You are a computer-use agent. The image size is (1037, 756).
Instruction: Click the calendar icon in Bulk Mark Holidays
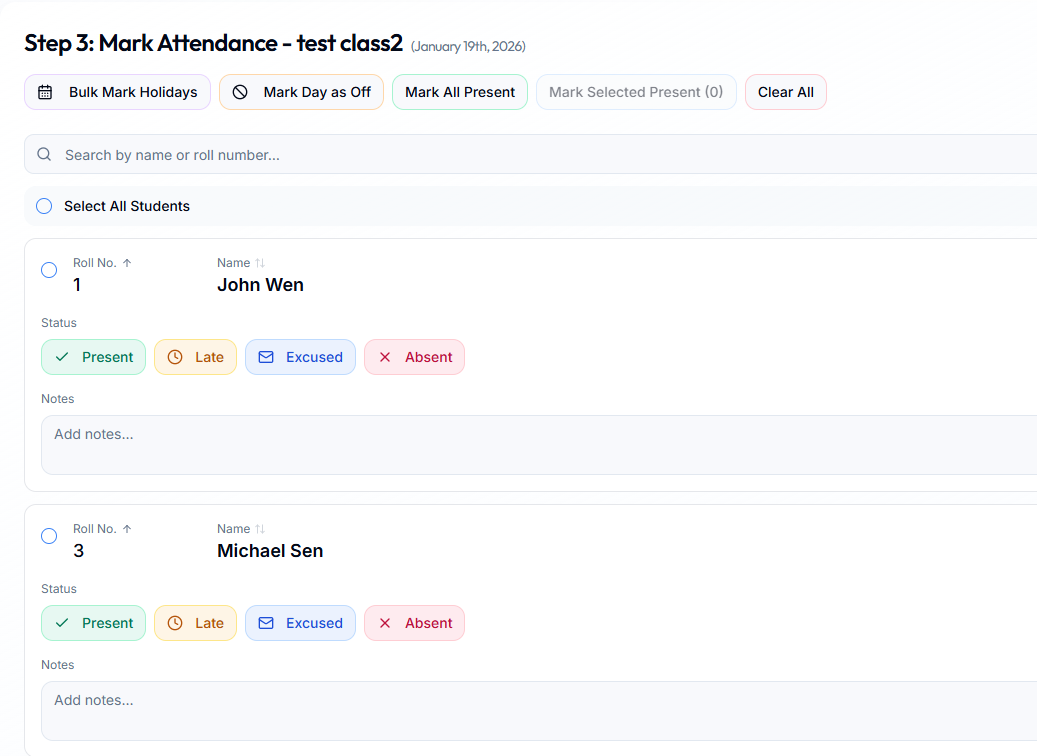(x=45, y=92)
